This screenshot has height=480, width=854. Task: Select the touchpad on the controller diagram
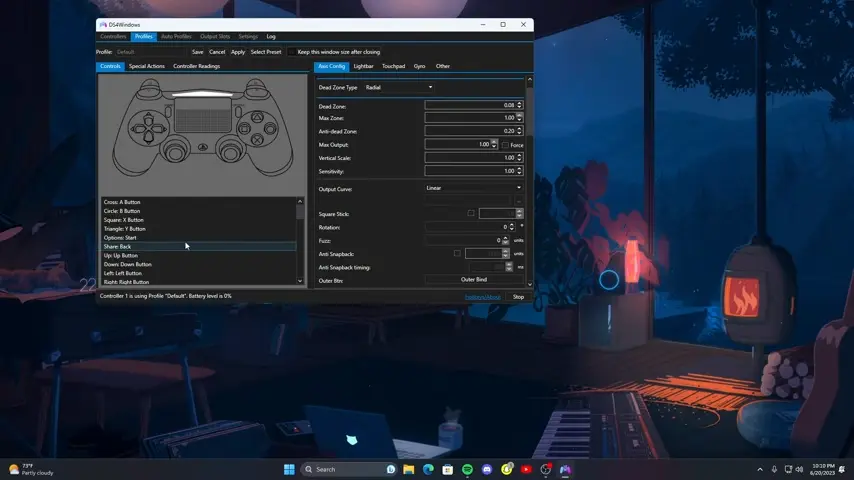click(203, 115)
